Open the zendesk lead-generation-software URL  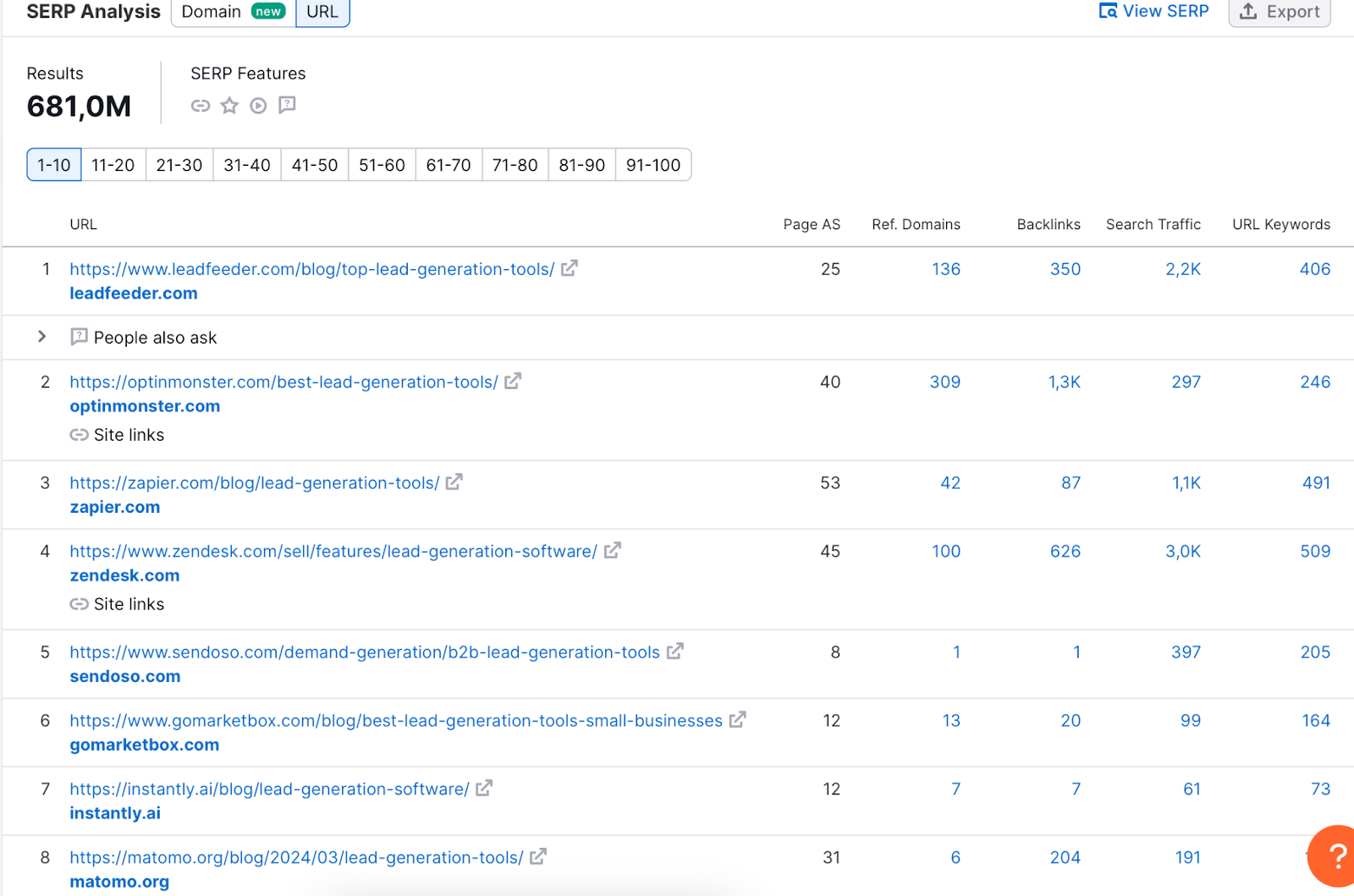coord(333,552)
